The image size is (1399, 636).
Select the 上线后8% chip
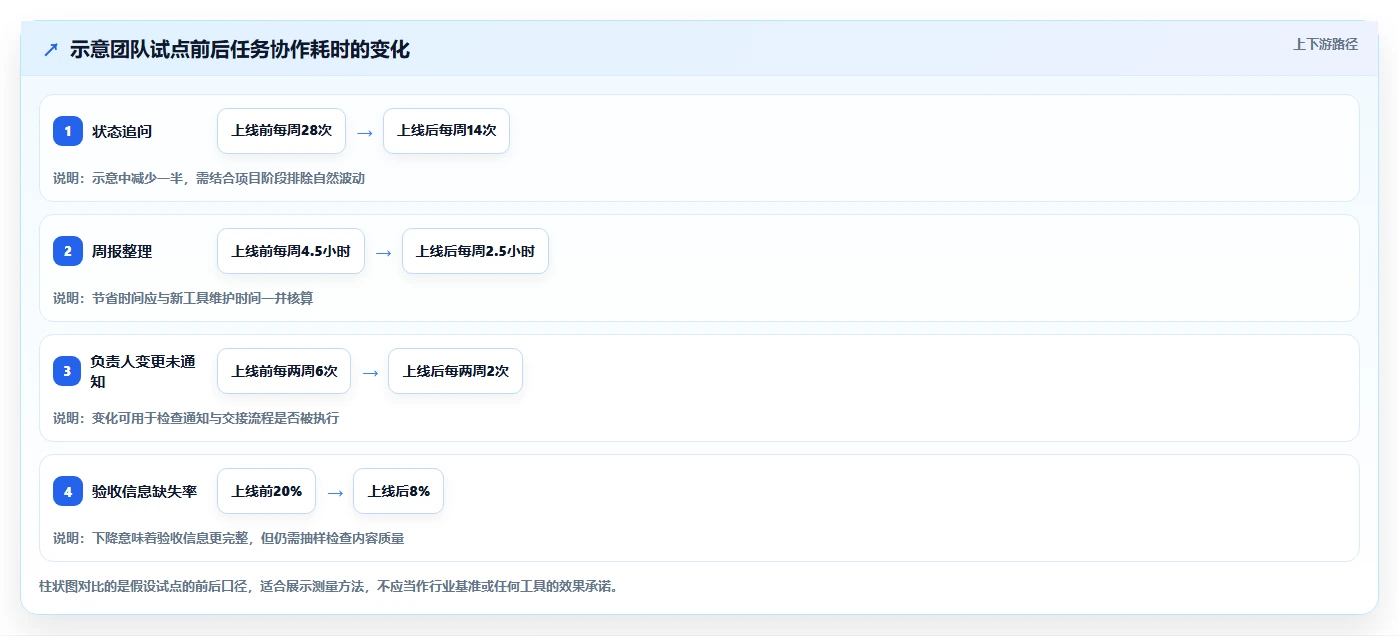tap(398, 491)
